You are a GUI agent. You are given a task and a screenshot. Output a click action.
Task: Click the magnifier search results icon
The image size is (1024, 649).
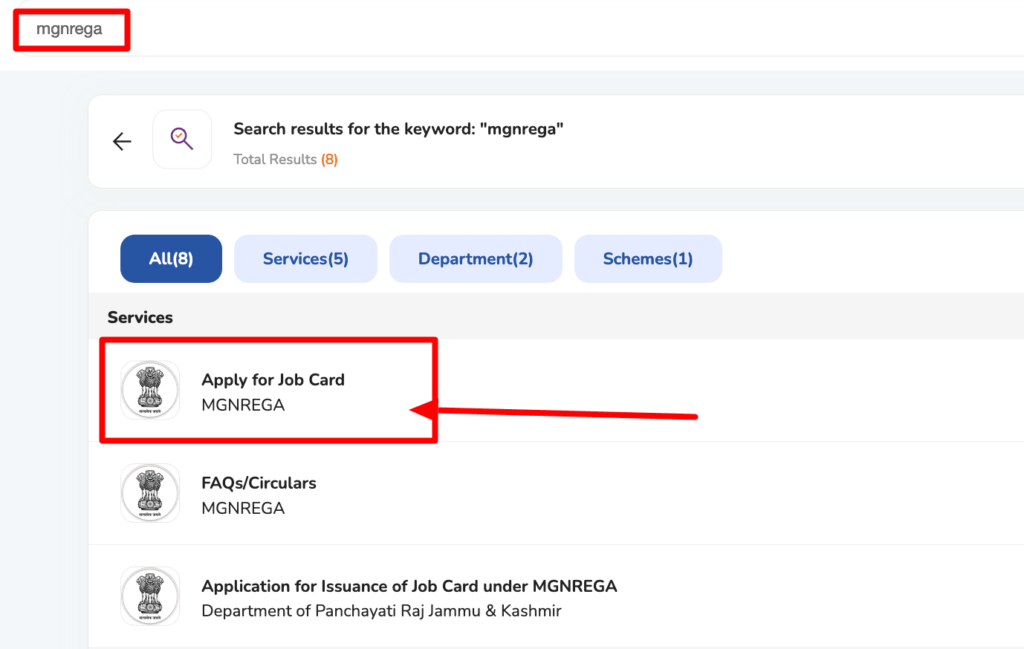pyautogui.click(x=182, y=139)
